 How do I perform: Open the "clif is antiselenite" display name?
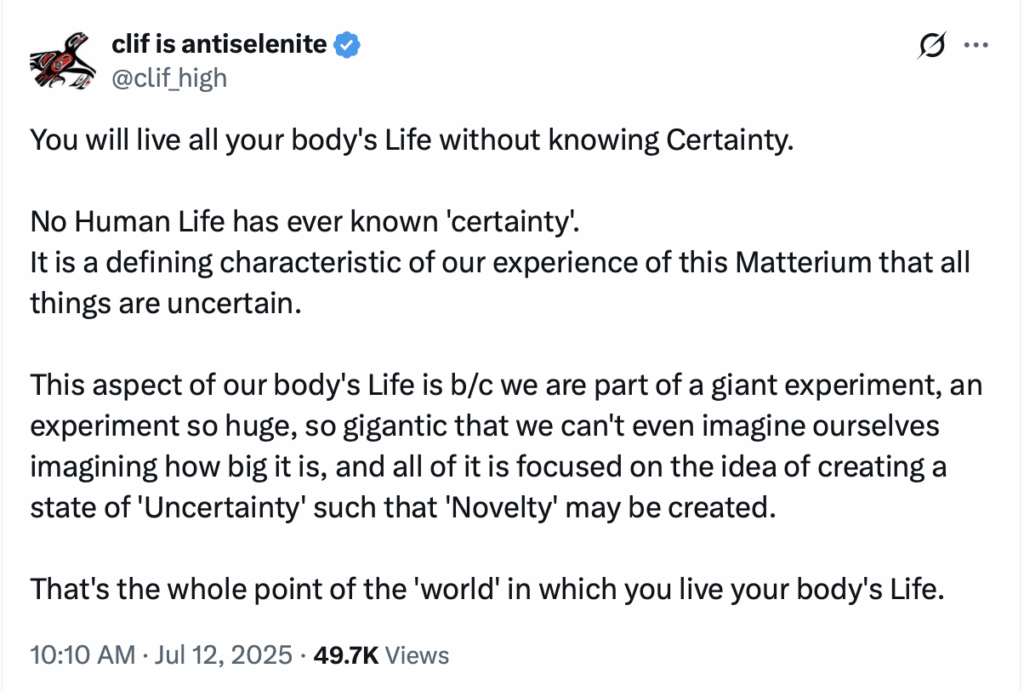tap(220, 44)
